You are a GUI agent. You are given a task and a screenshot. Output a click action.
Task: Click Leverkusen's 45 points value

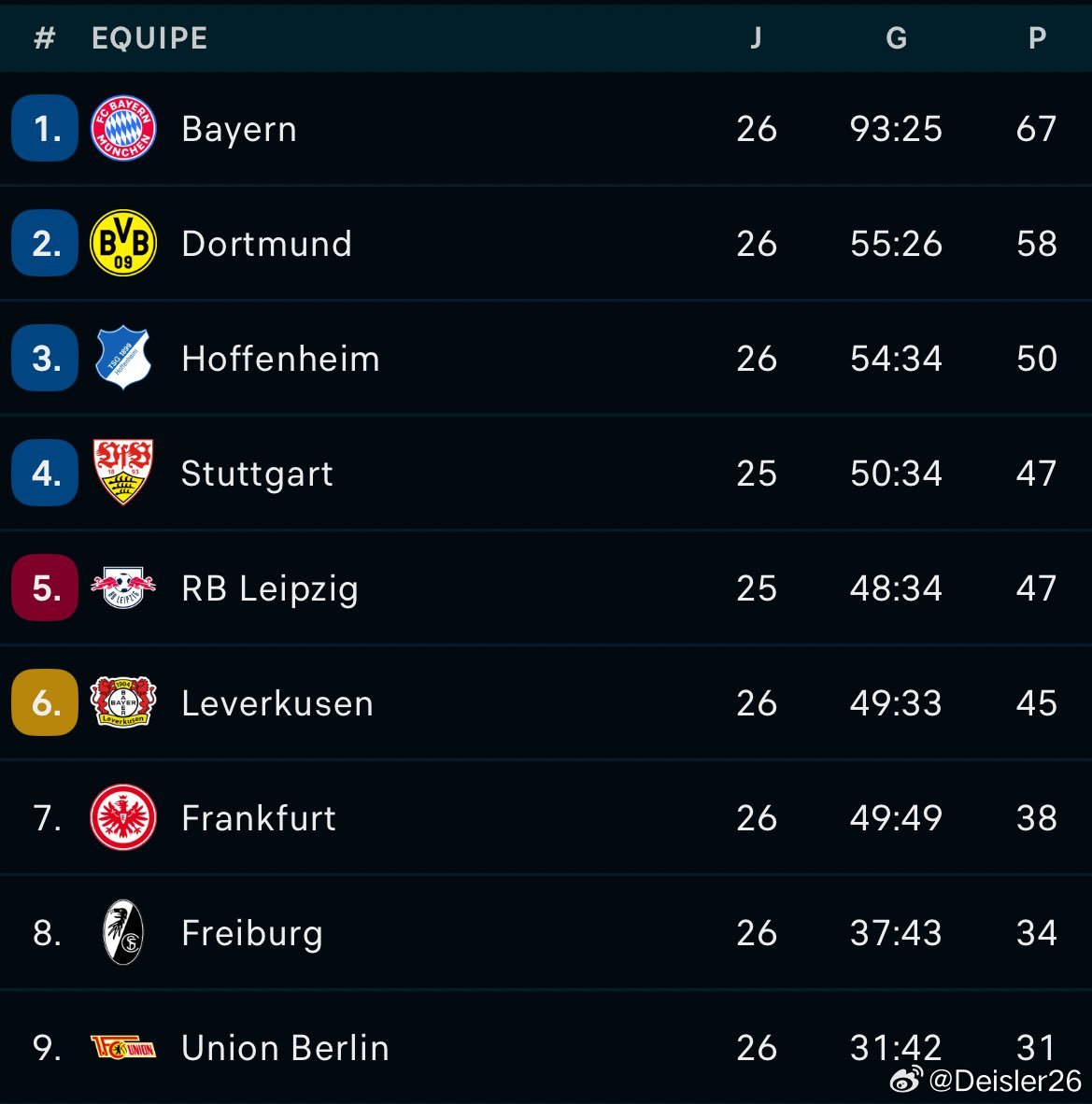(1036, 703)
